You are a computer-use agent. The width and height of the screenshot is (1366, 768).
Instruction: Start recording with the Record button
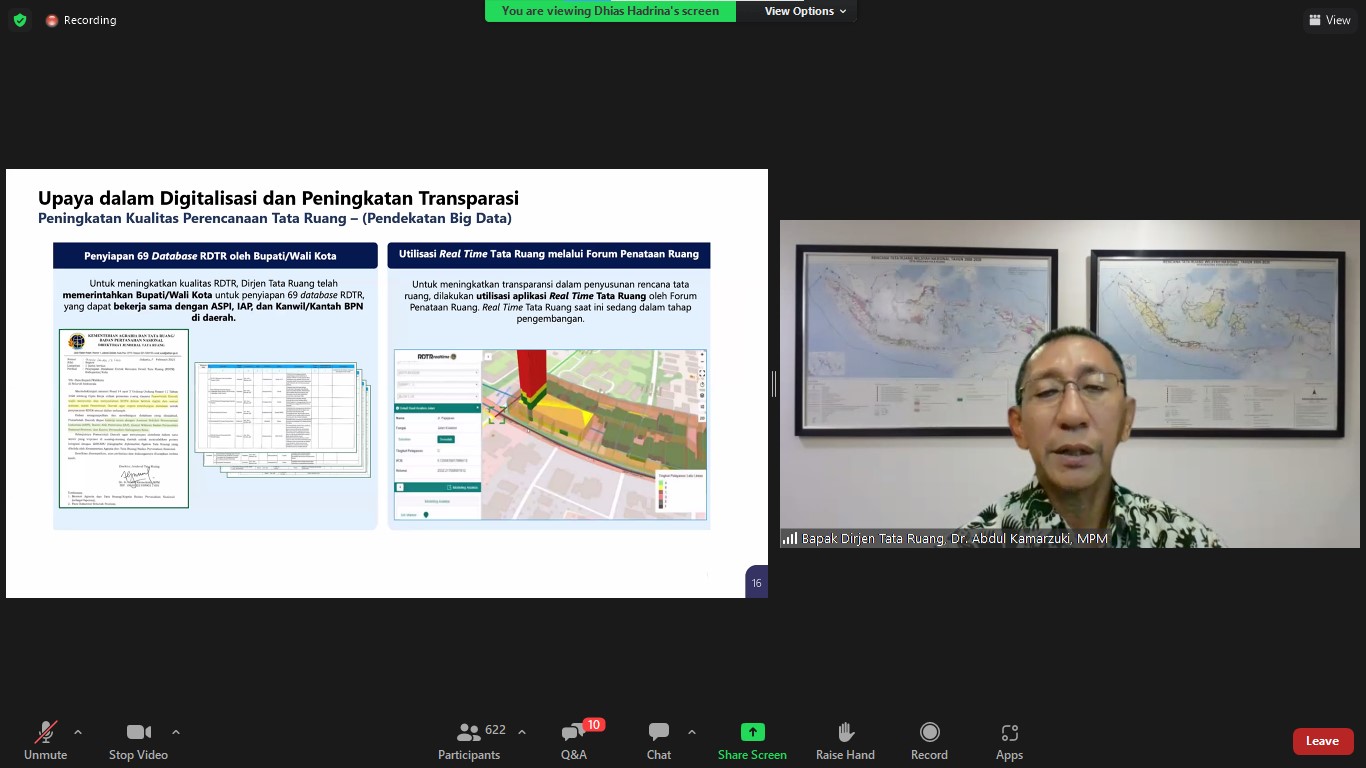click(929, 740)
